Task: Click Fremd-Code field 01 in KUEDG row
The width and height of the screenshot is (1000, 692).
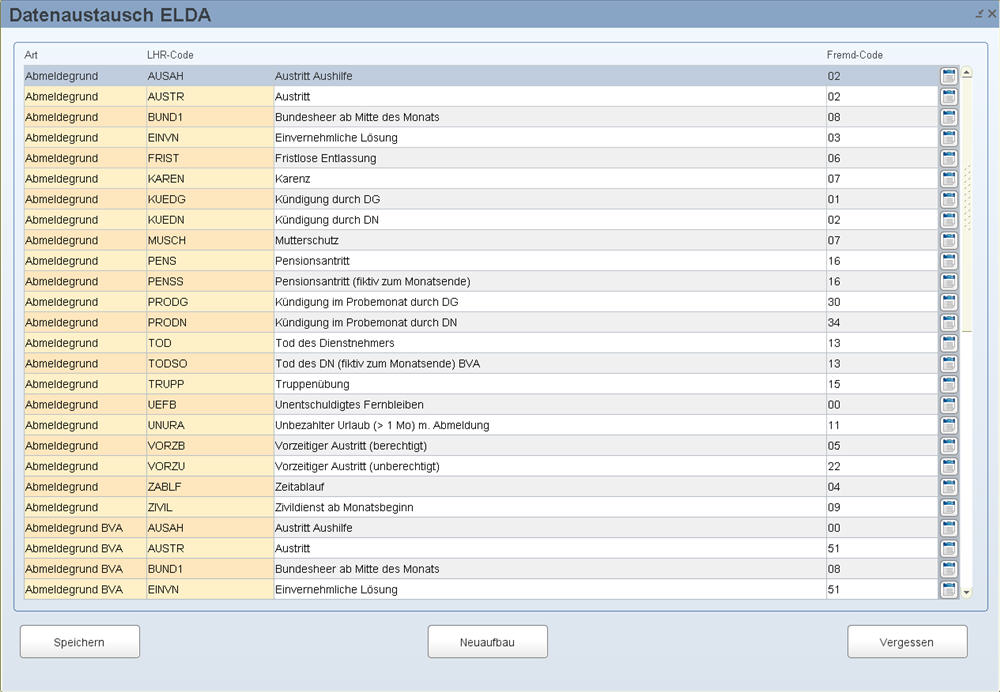Action: point(882,199)
